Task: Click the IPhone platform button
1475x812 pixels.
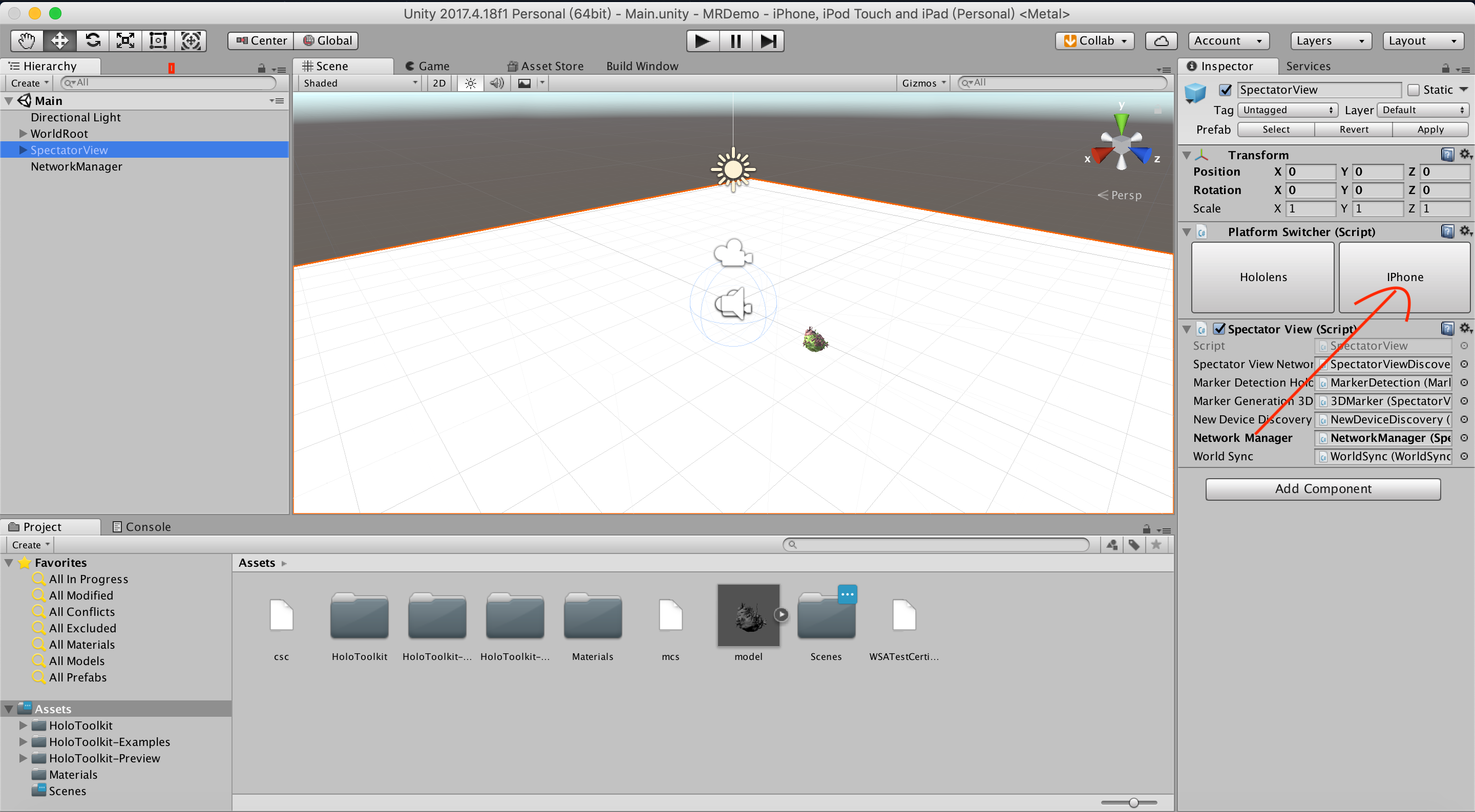Action: [x=1404, y=277]
